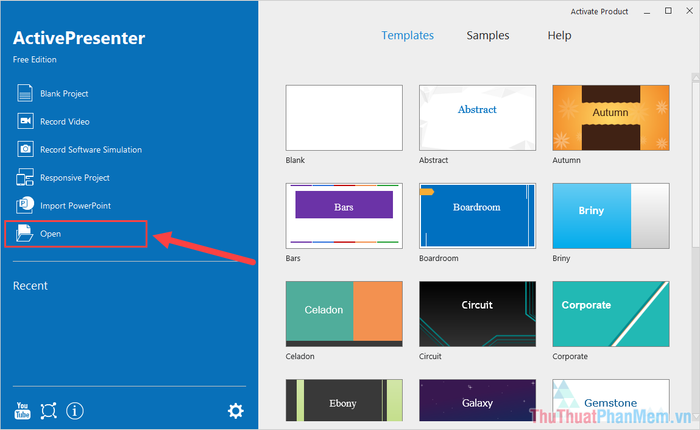This screenshot has width=700, height=430.
Task: Open the YouTube icon in bottom bar
Action: (x=22, y=411)
